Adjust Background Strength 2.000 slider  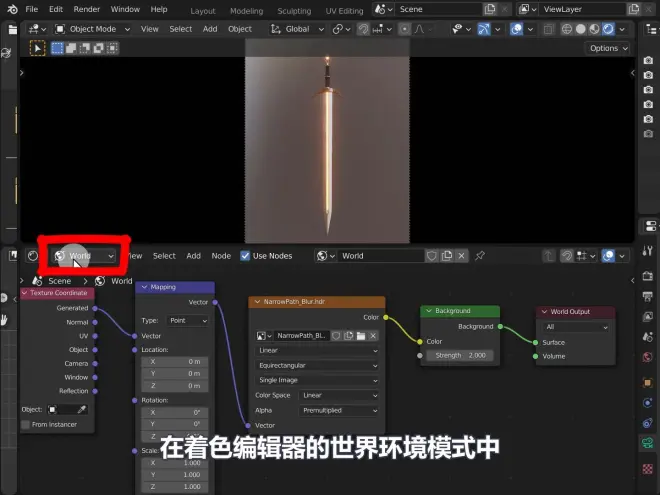click(460, 356)
